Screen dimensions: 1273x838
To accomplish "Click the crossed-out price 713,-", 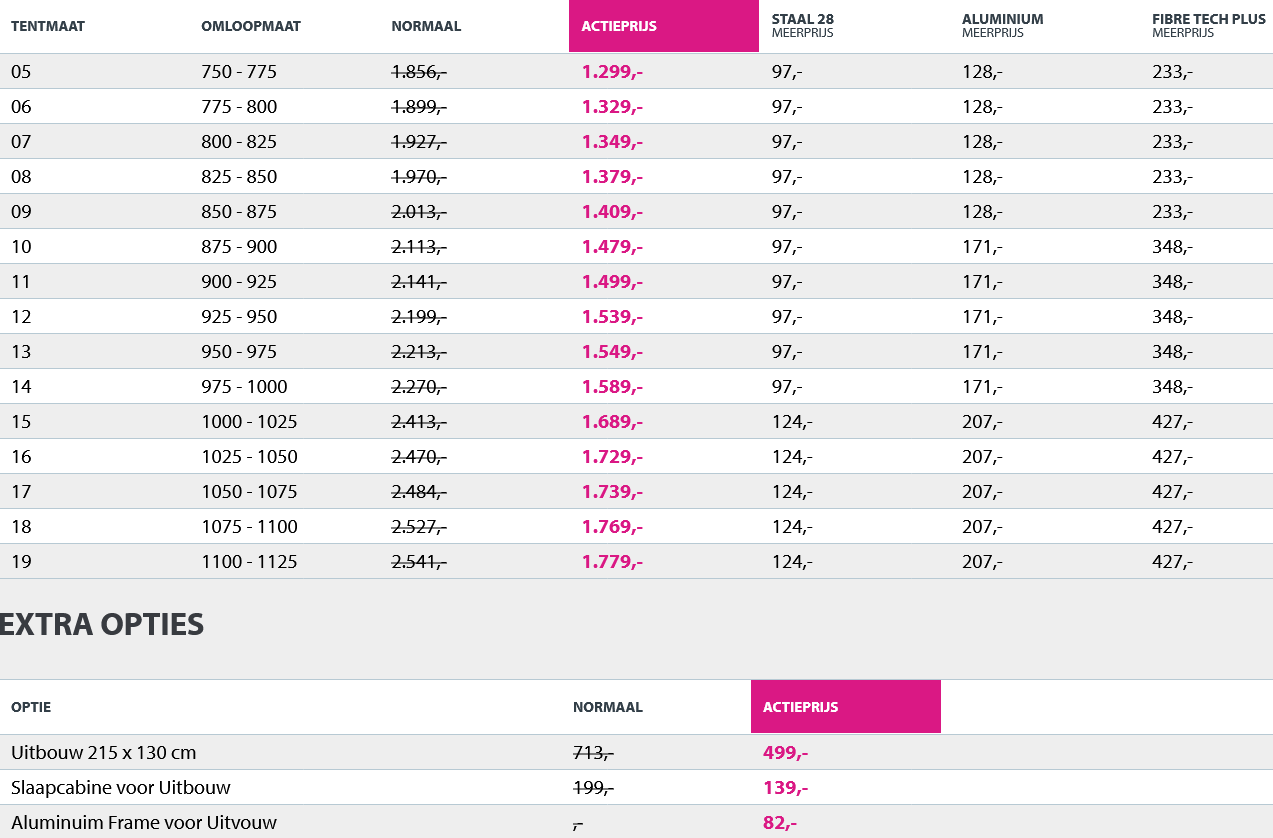I will pos(593,752).
